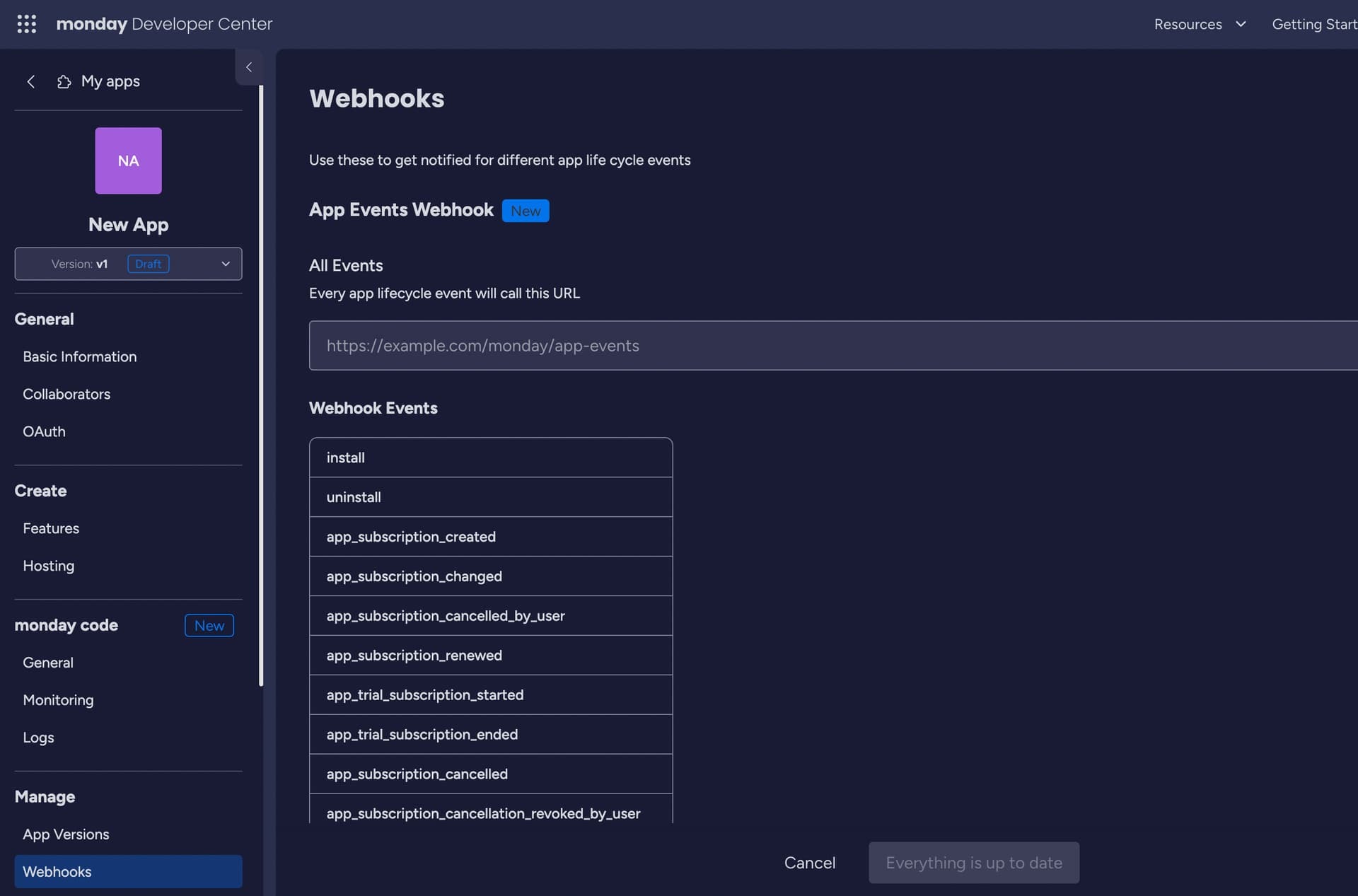Open monday code General page
Screen dimensions: 1358x896
48,663
